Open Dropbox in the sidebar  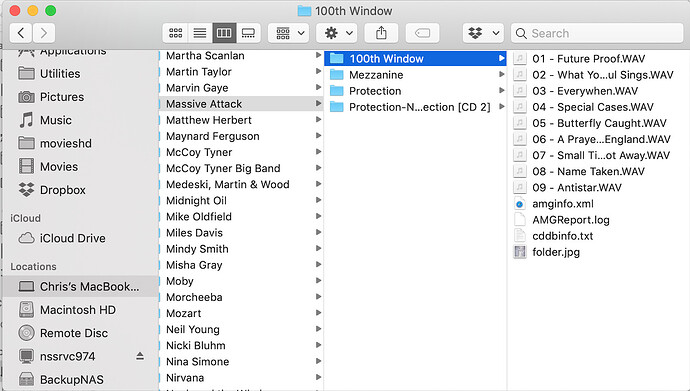point(81,190)
